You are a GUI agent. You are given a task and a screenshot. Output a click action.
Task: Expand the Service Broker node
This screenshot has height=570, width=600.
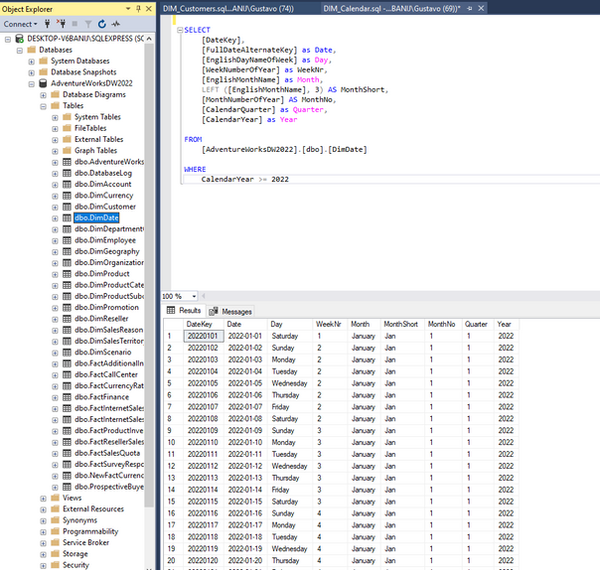pyautogui.click(x=43, y=543)
